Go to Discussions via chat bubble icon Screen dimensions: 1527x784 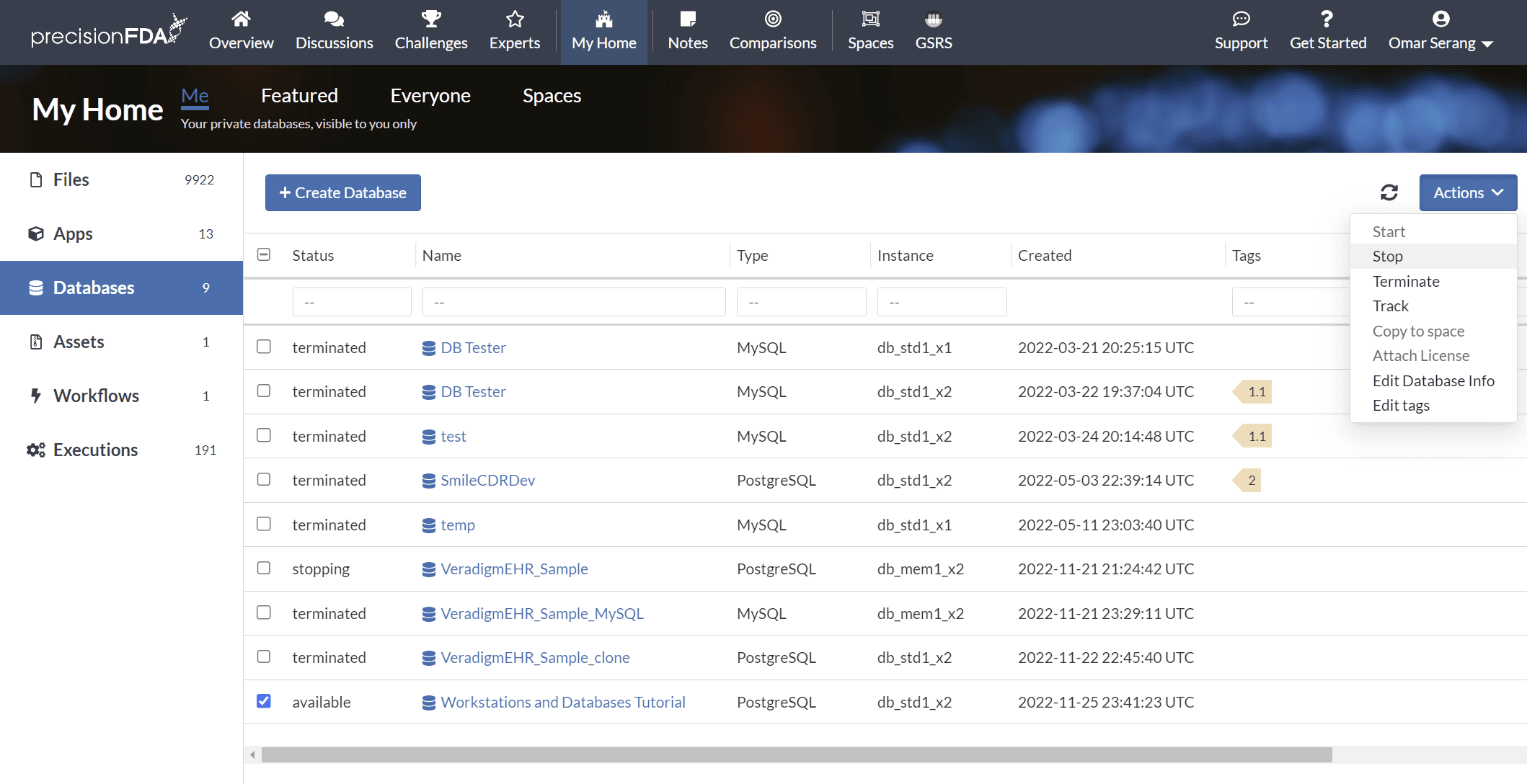pos(334,19)
